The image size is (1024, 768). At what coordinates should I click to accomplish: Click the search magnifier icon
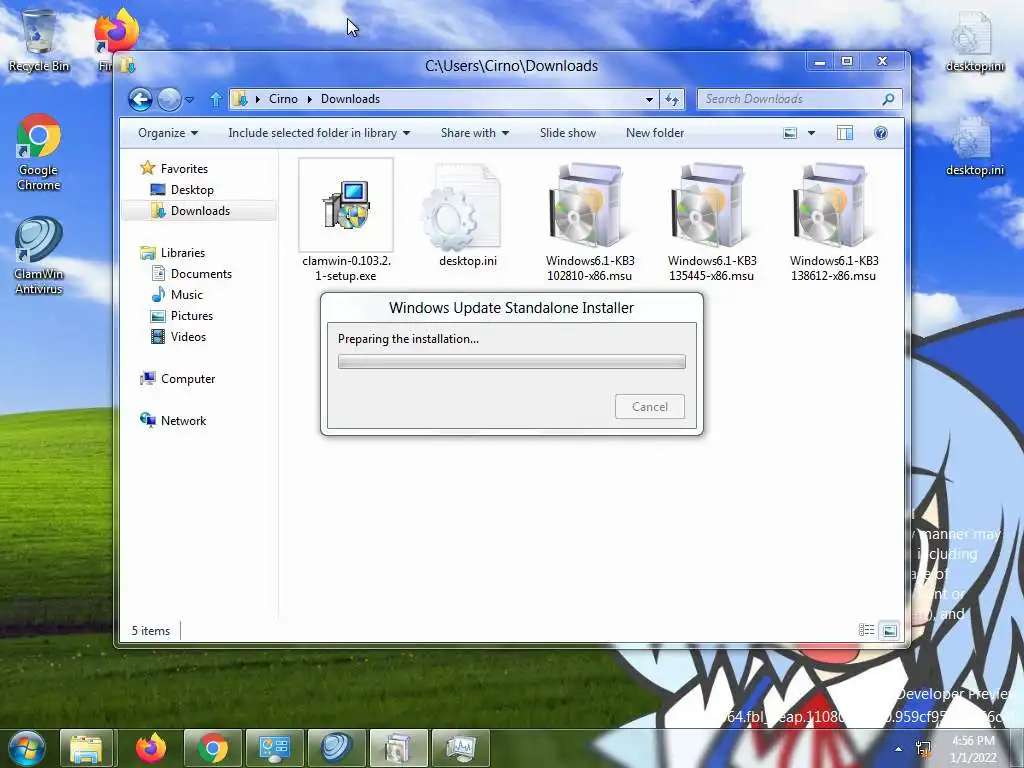pos(888,99)
